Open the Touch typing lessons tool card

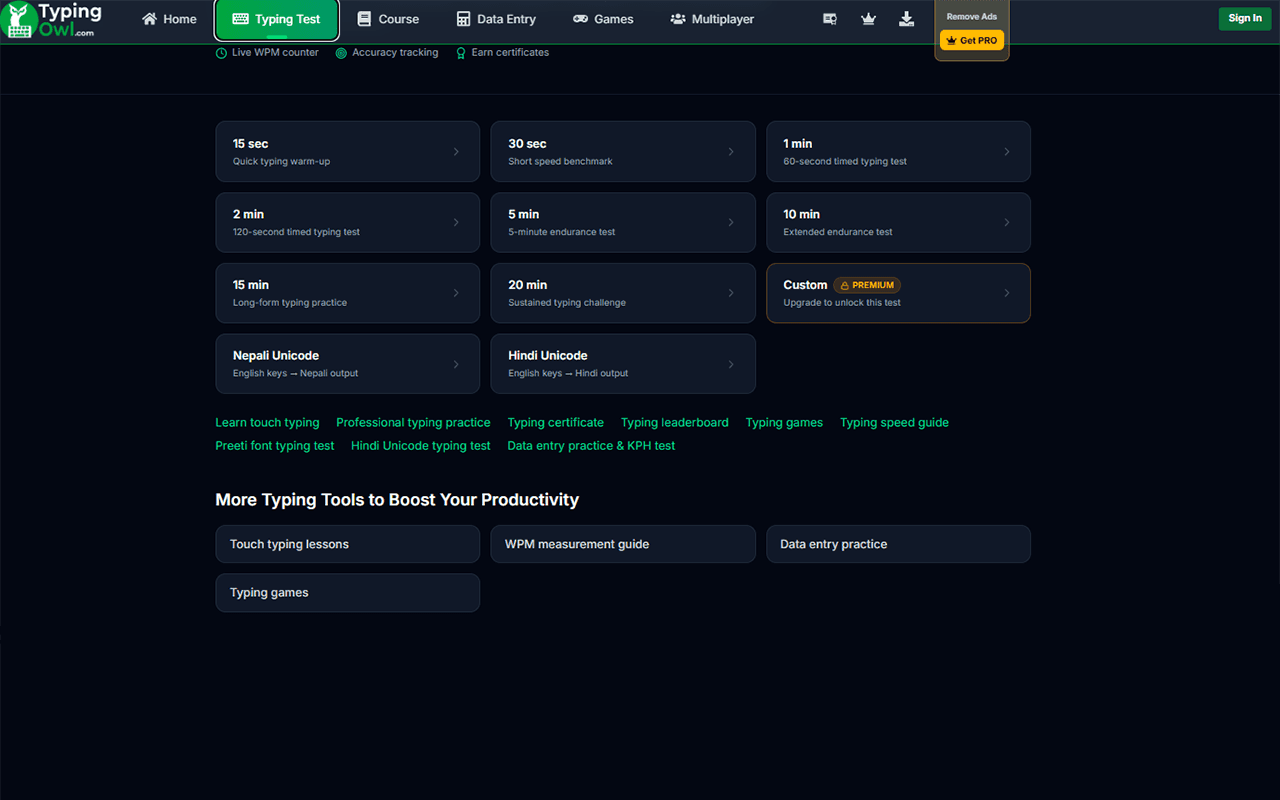348,544
